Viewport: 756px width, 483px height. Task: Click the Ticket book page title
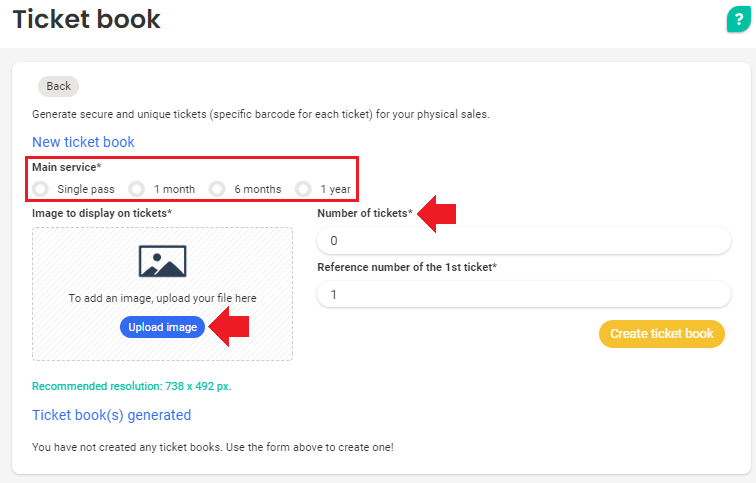(x=86, y=19)
